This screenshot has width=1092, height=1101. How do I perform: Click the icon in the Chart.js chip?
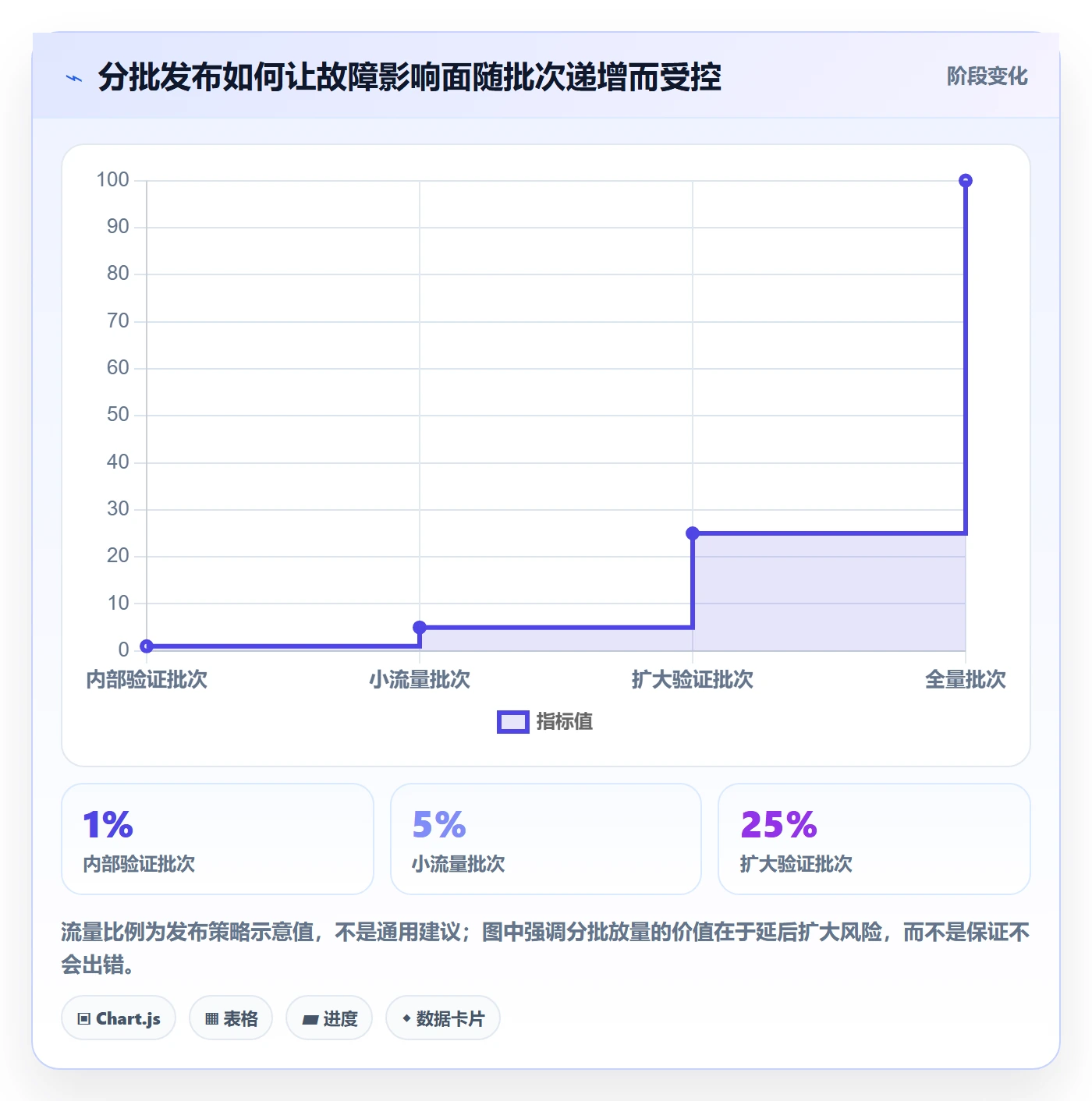84,1019
